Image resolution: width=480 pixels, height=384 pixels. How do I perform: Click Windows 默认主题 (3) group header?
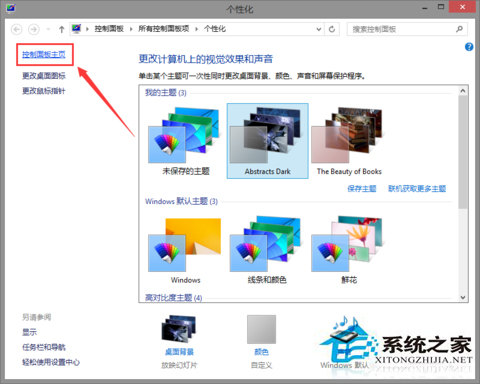click(x=181, y=201)
